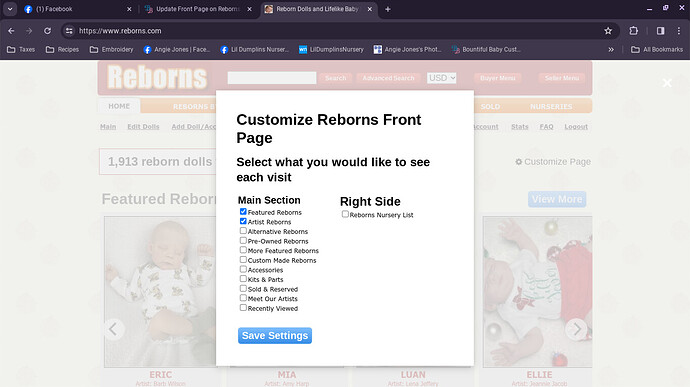The width and height of the screenshot is (690, 387).
Task: Show next dolls with right carousel arrow
Action: tap(576, 329)
